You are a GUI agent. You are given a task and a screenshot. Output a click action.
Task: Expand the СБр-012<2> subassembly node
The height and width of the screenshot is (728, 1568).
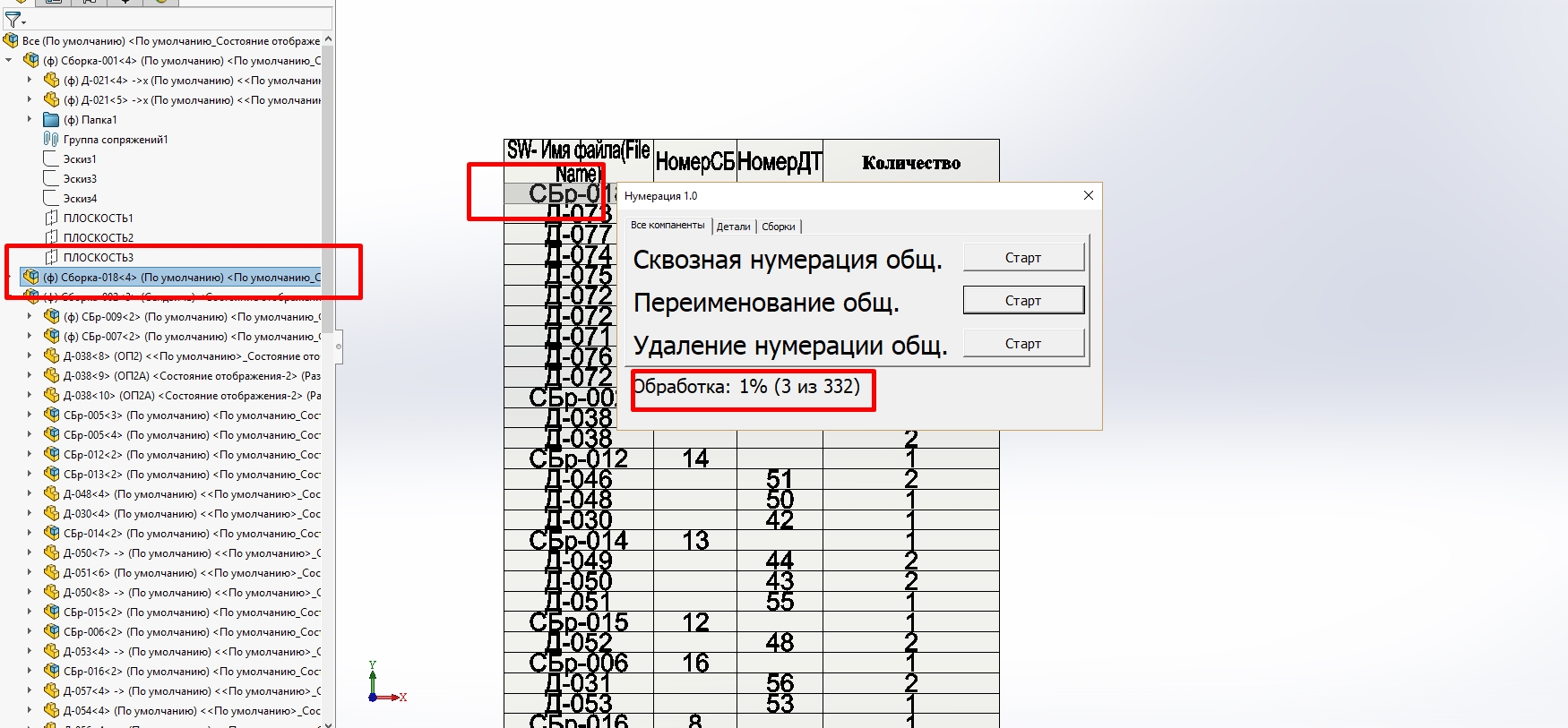pyautogui.click(x=30, y=455)
